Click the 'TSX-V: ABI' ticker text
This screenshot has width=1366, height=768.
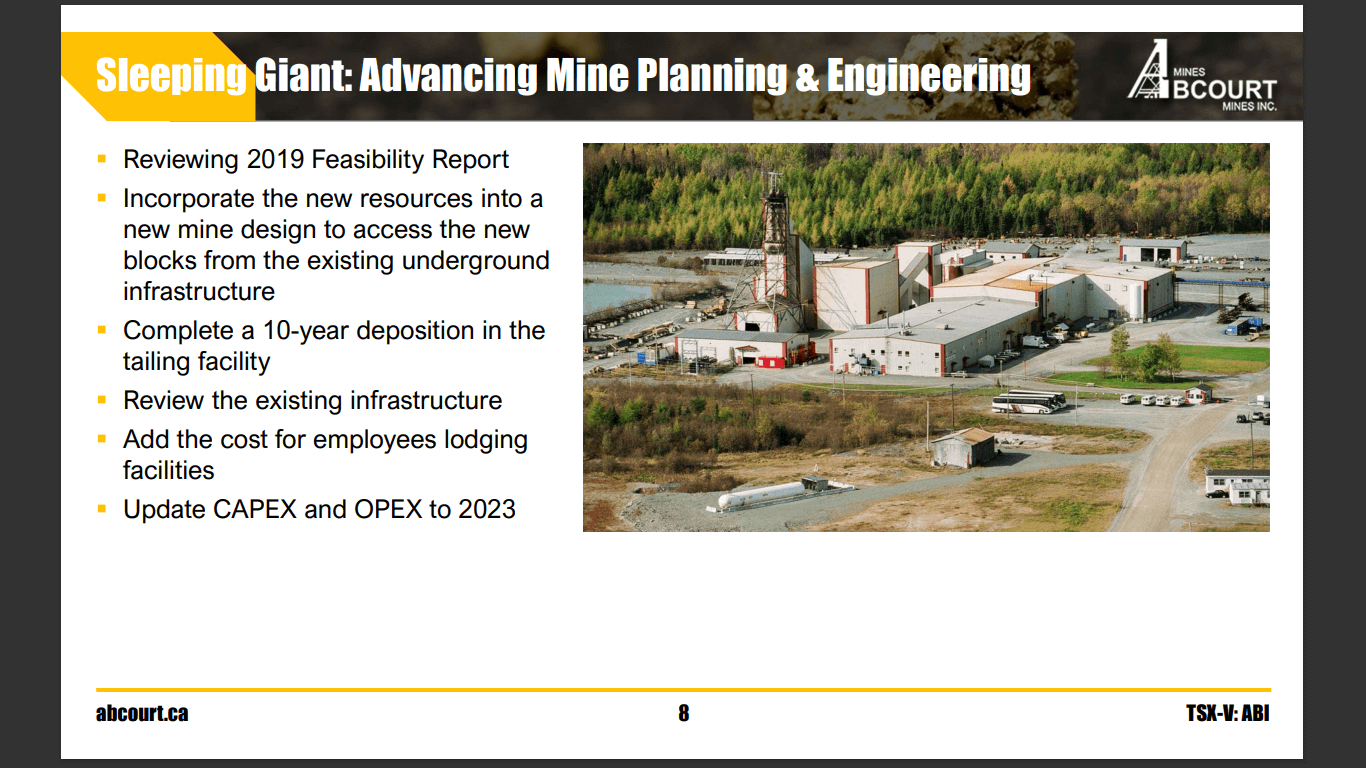1228,714
